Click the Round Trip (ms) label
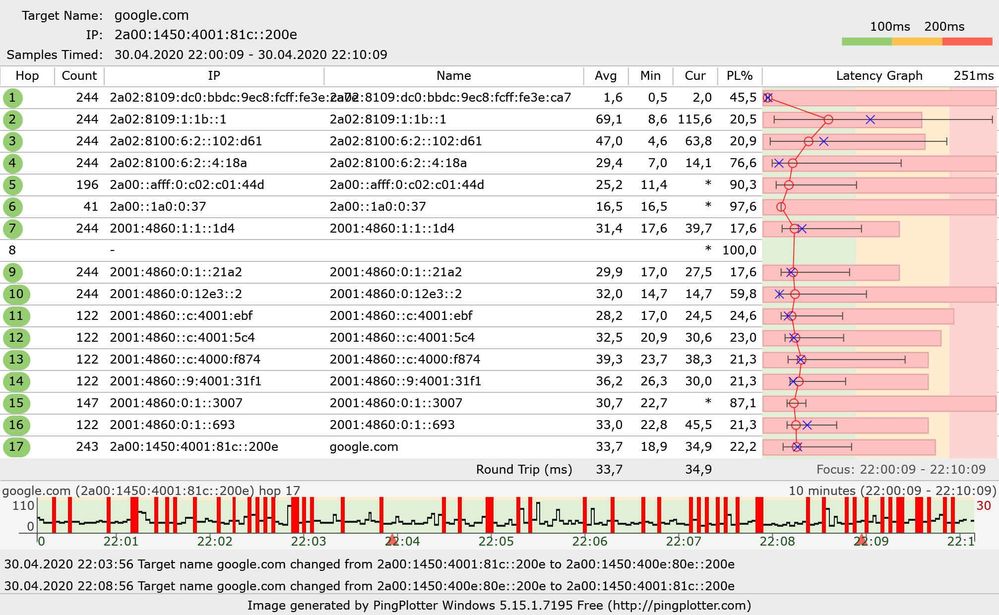The width and height of the screenshot is (999, 615). pos(524,470)
